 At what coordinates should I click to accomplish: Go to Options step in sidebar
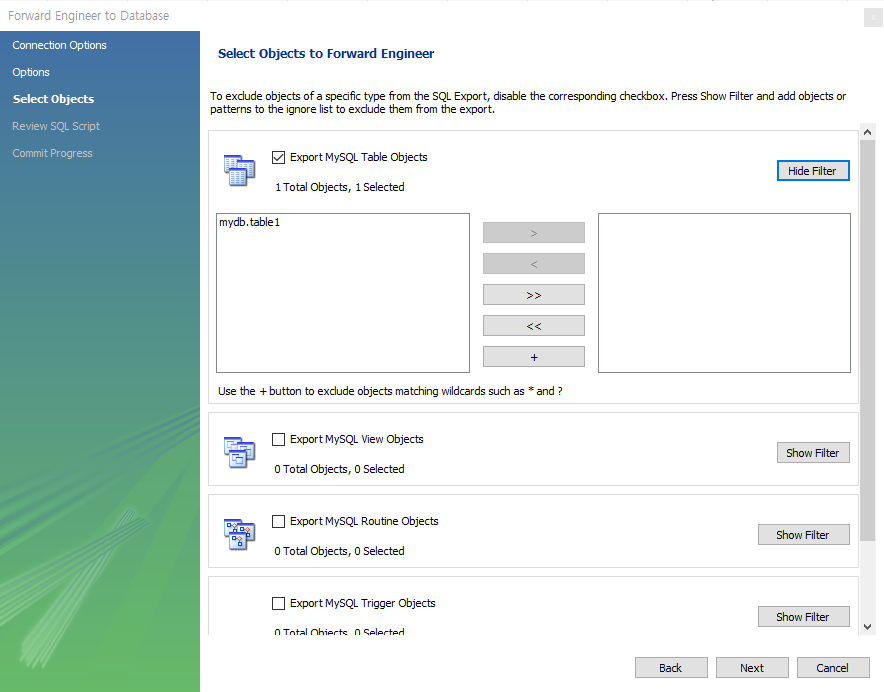click(31, 72)
